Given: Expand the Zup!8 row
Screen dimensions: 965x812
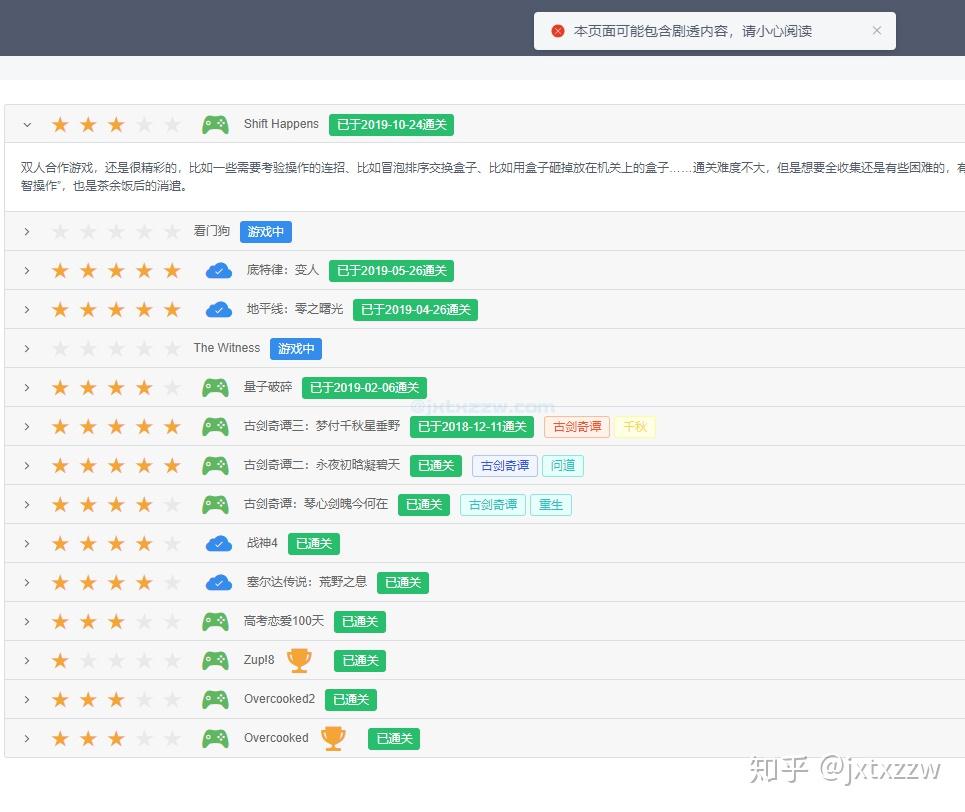Looking at the screenshot, I should pos(27,661).
